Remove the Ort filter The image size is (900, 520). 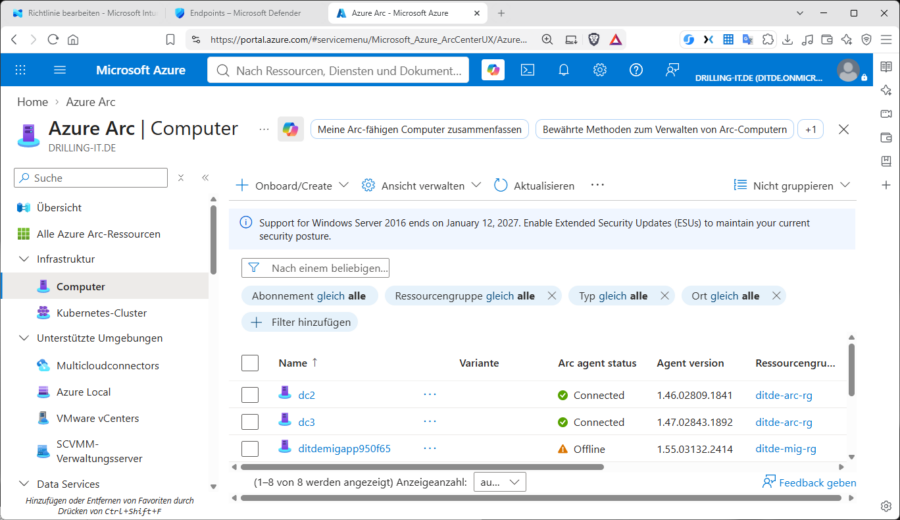pyautogui.click(x=776, y=296)
